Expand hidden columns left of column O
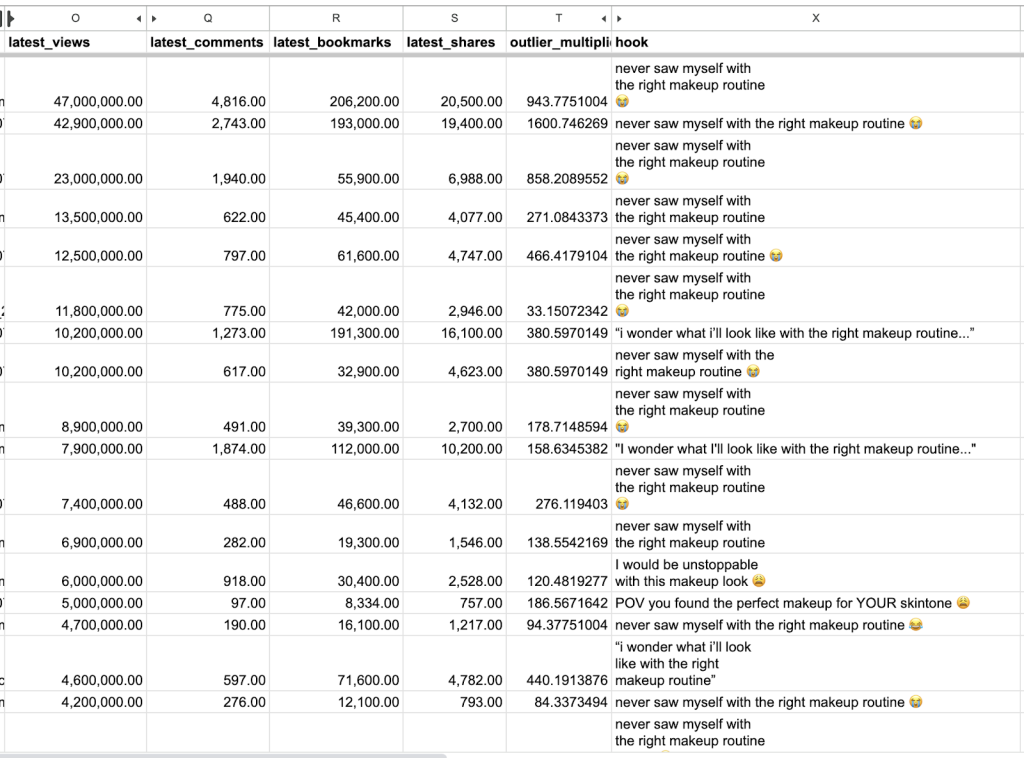The width and height of the screenshot is (1024, 758). coord(11,18)
